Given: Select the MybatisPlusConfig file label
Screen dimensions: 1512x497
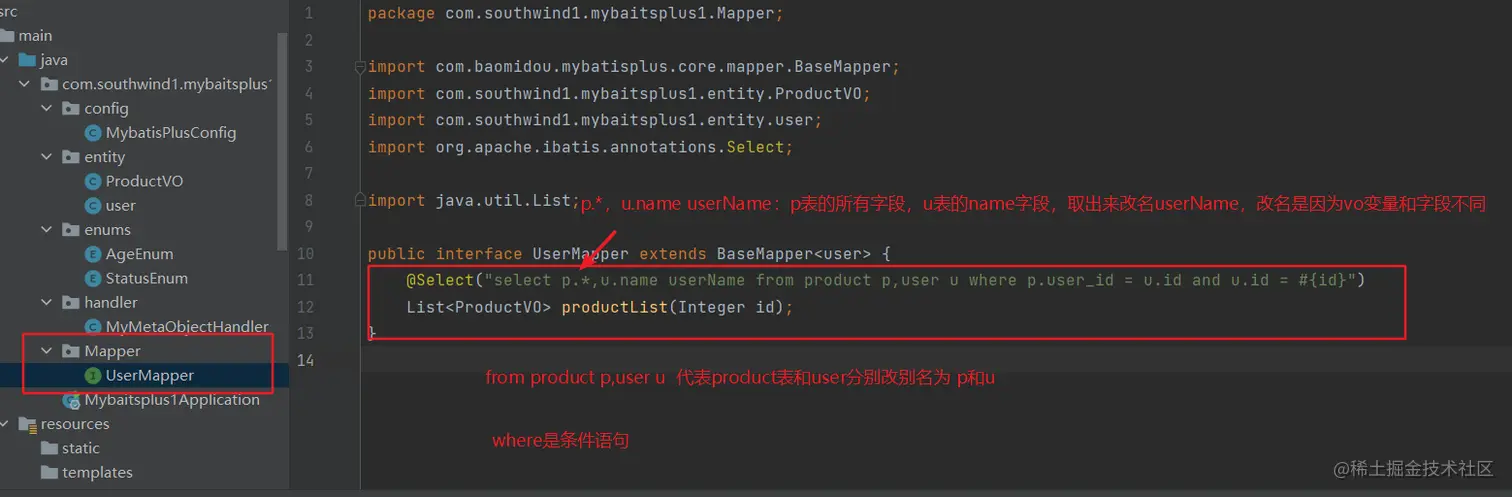Looking at the screenshot, I should click(x=171, y=132).
